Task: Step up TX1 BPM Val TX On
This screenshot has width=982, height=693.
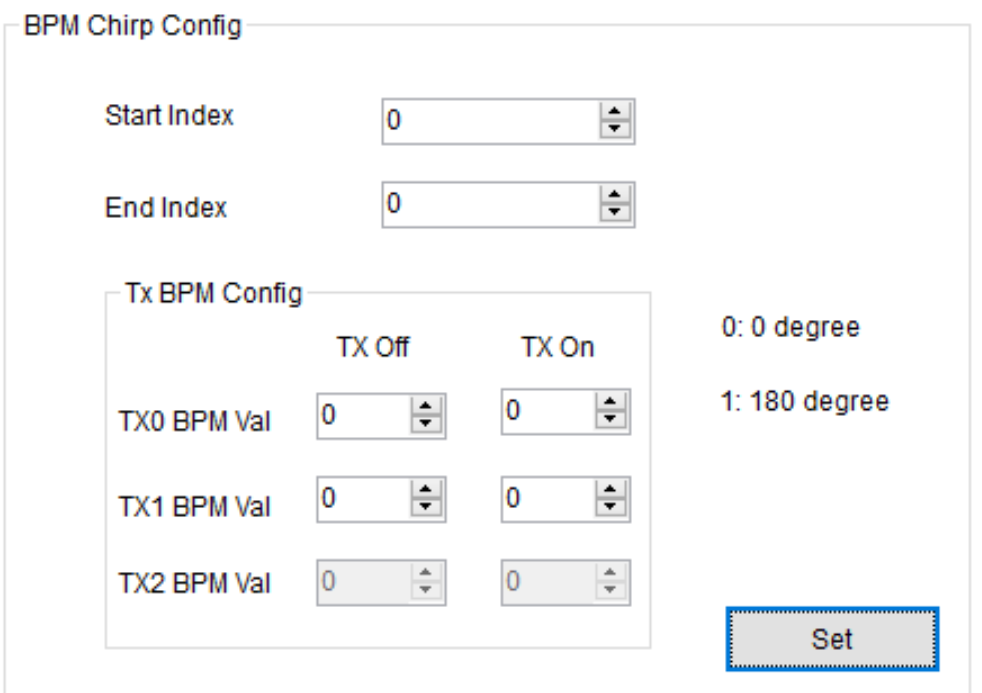Action: click(608, 488)
